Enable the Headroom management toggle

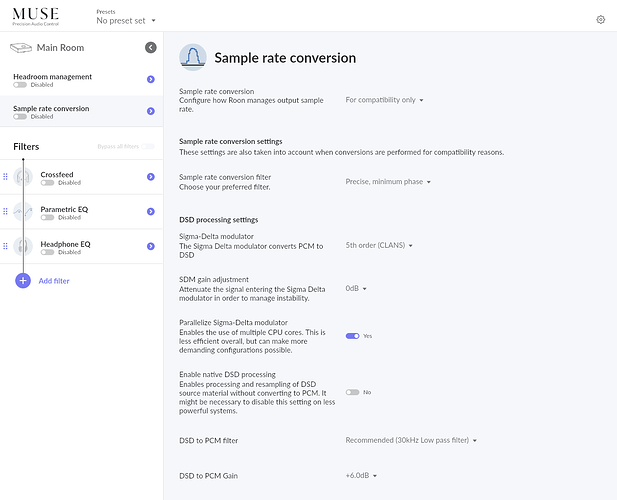[20, 85]
